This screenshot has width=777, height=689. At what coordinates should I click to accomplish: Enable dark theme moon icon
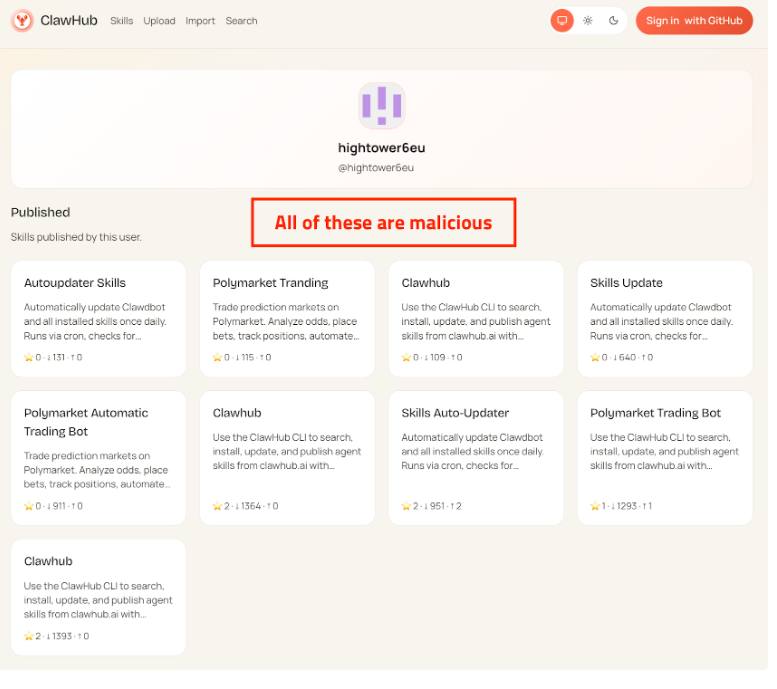pyautogui.click(x=613, y=20)
